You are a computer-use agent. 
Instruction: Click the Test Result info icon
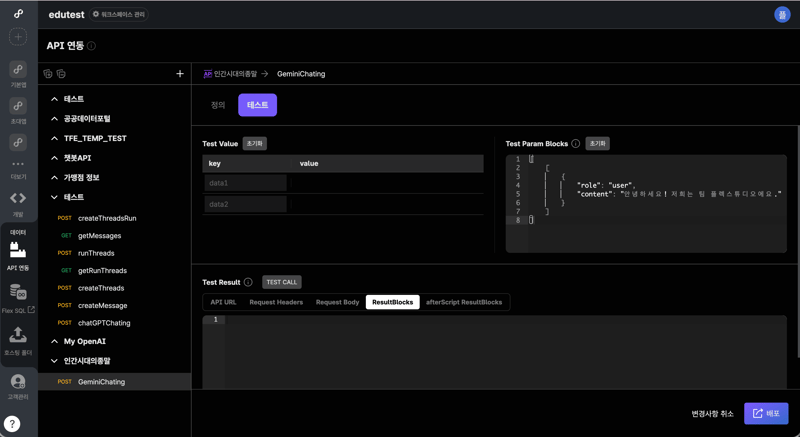pyautogui.click(x=248, y=282)
